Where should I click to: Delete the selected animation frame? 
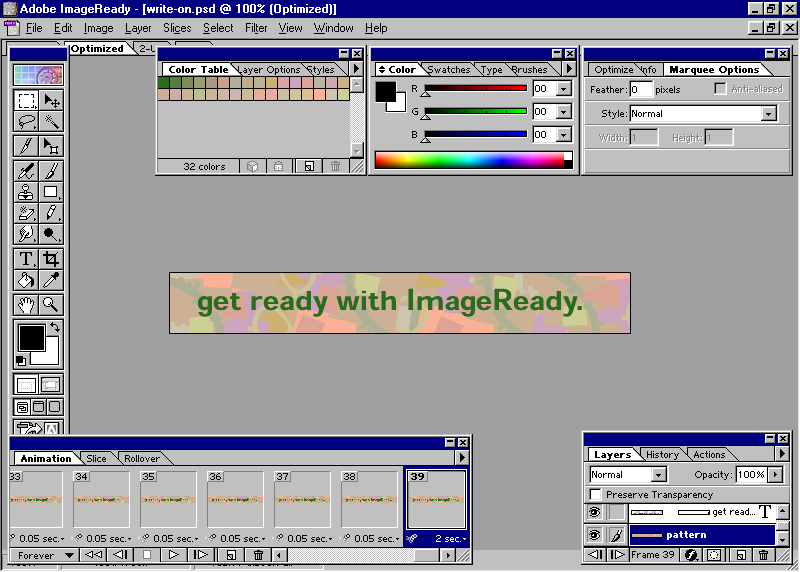click(x=259, y=555)
